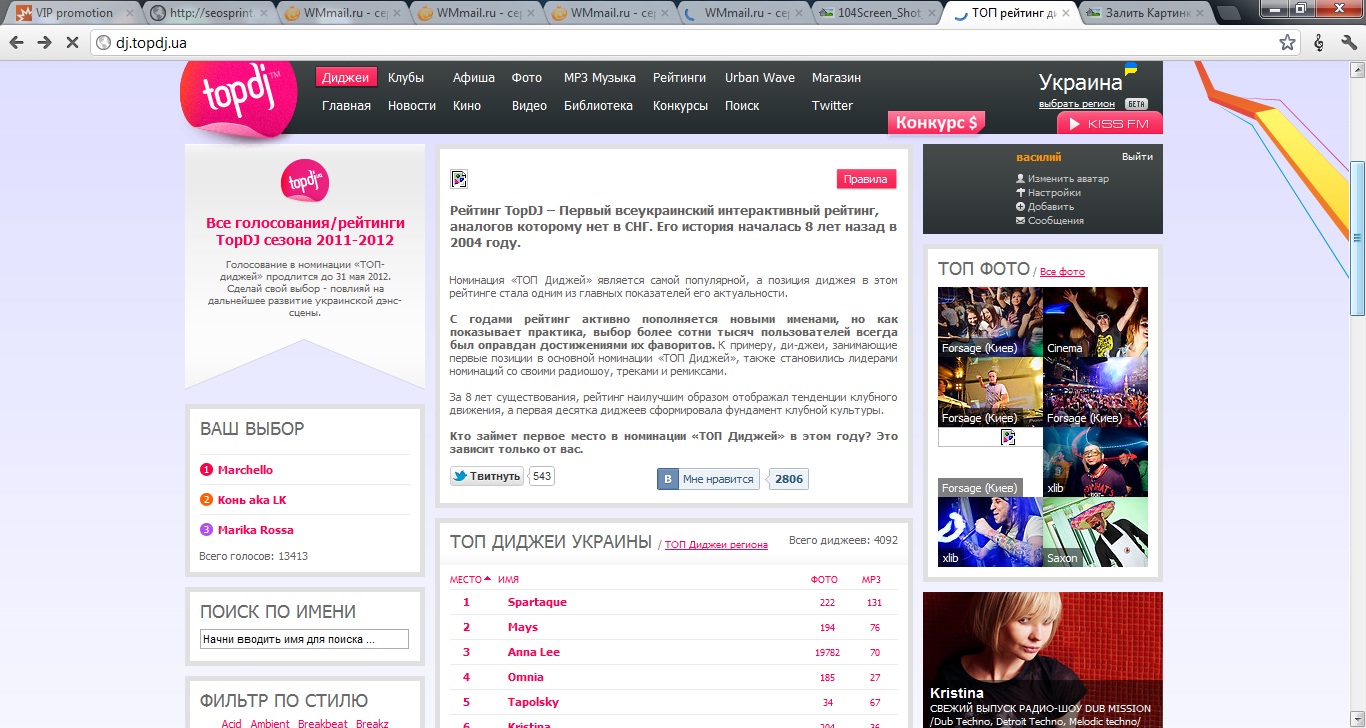Click the TopDJ logo
The image size is (1366, 728).
pyautogui.click(x=238, y=99)
